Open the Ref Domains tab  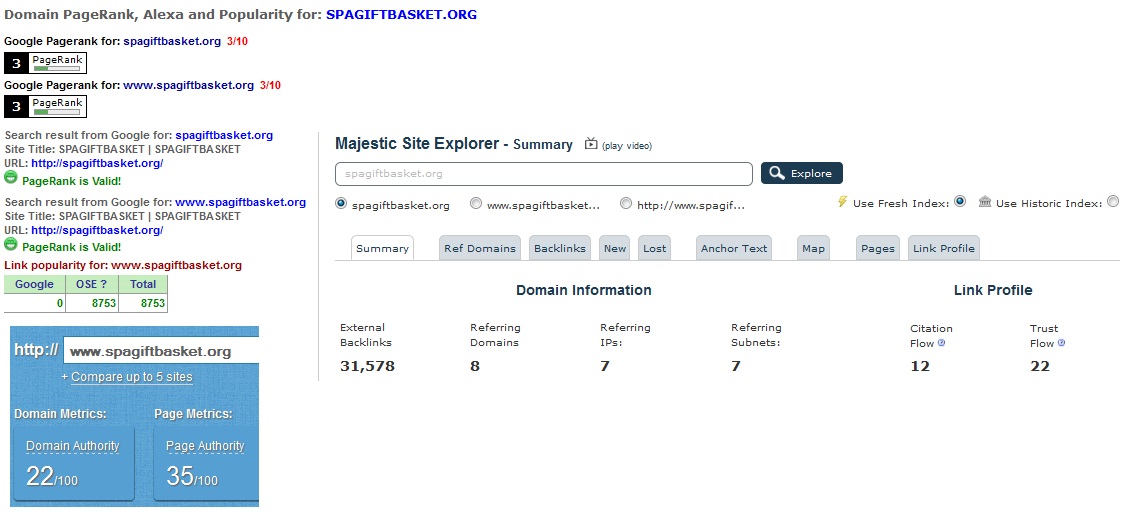tap(480, 248)
